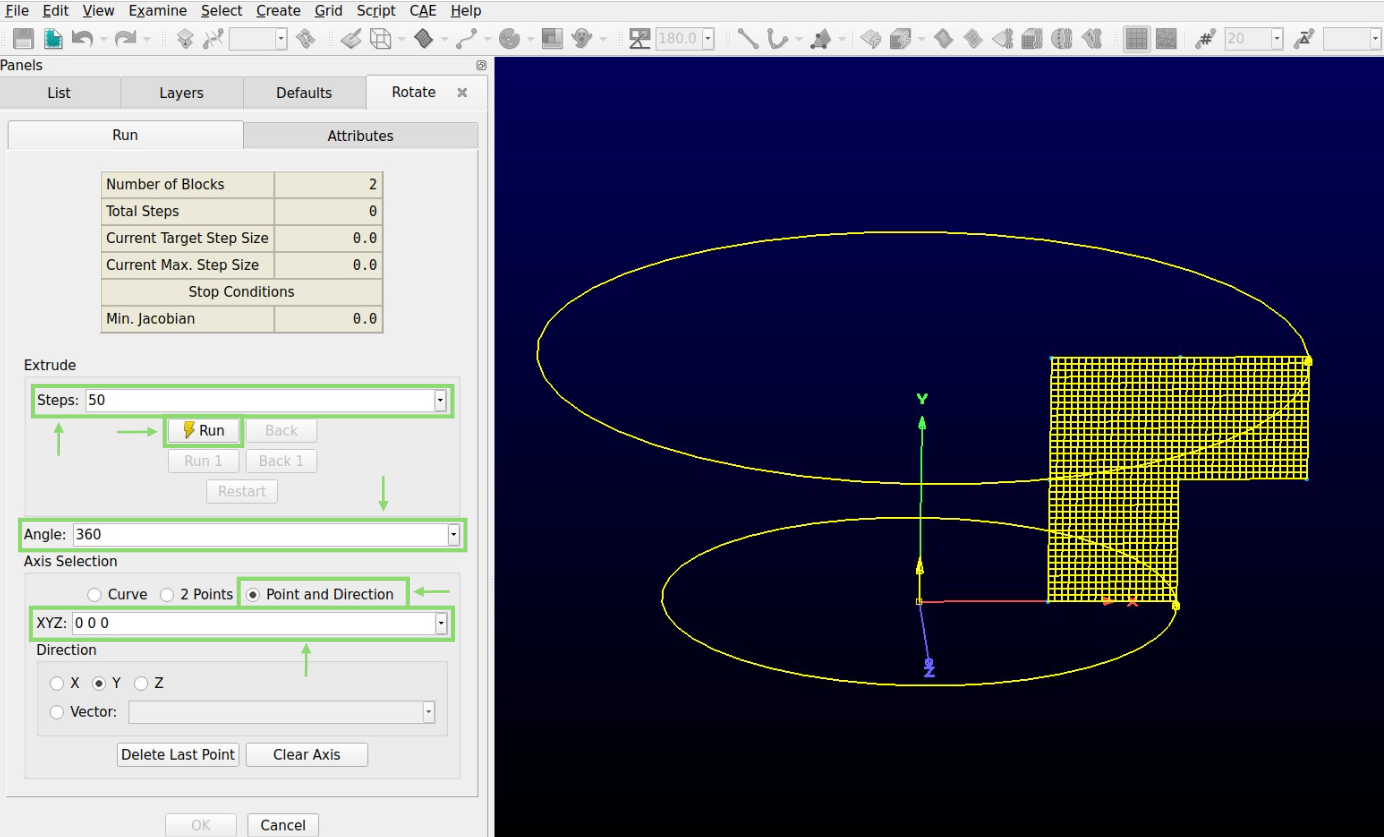Click the Cancel button

click(x=283, y=825)
